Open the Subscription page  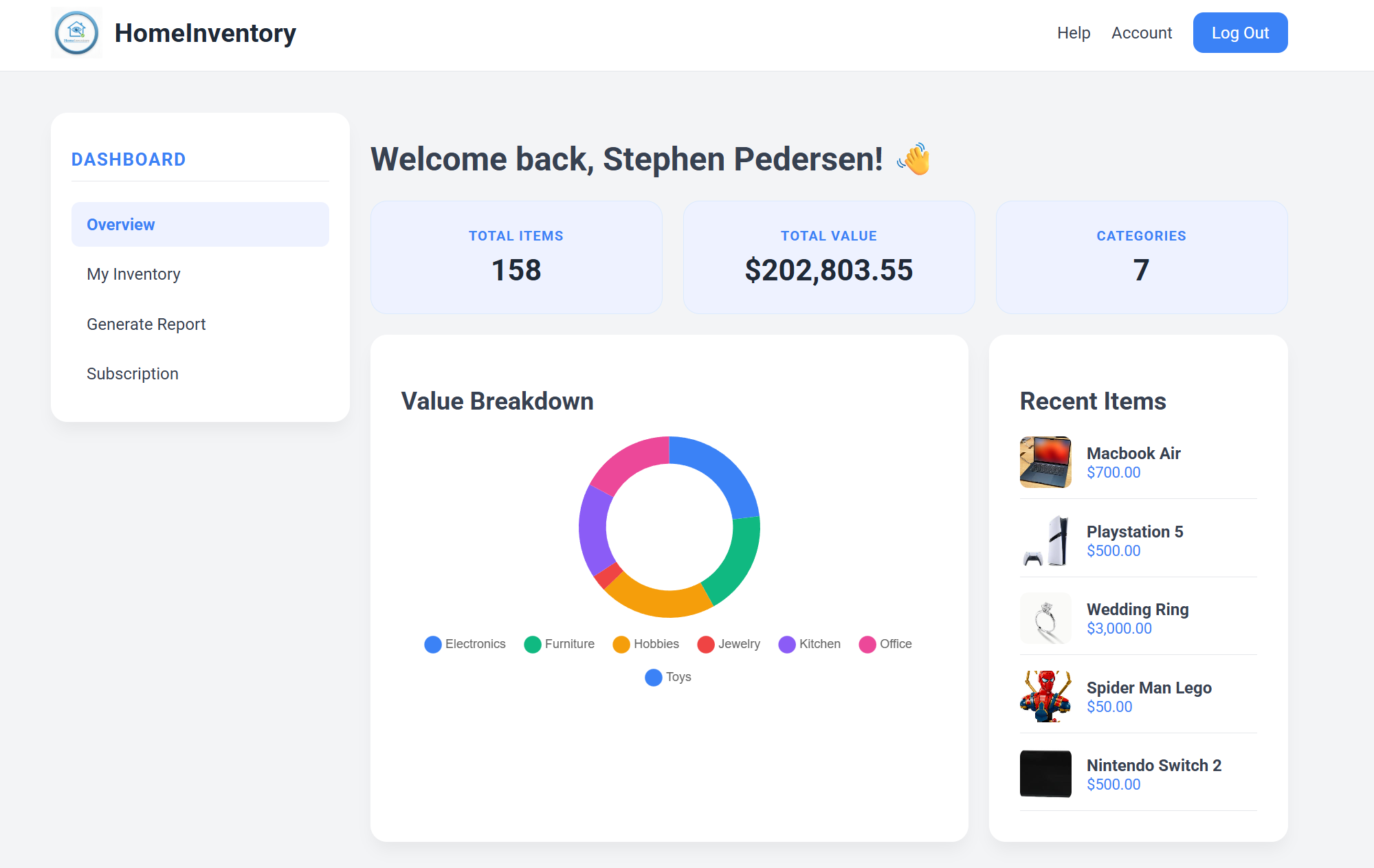[132, 373]
